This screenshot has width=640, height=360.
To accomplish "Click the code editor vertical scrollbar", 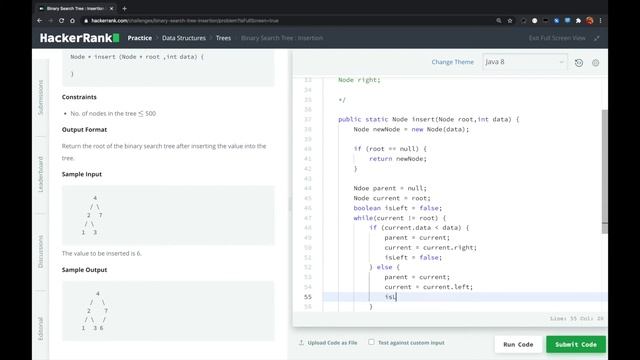I will point(604,171).
